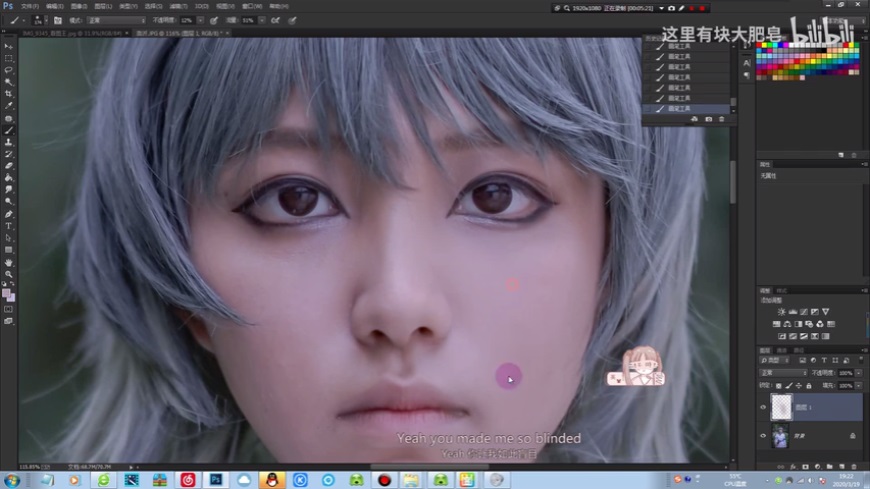Image resolution: width=870 pixels, height=489 pixels.
Task: Select the History Brush tool
Action: (x=8, y=154)
